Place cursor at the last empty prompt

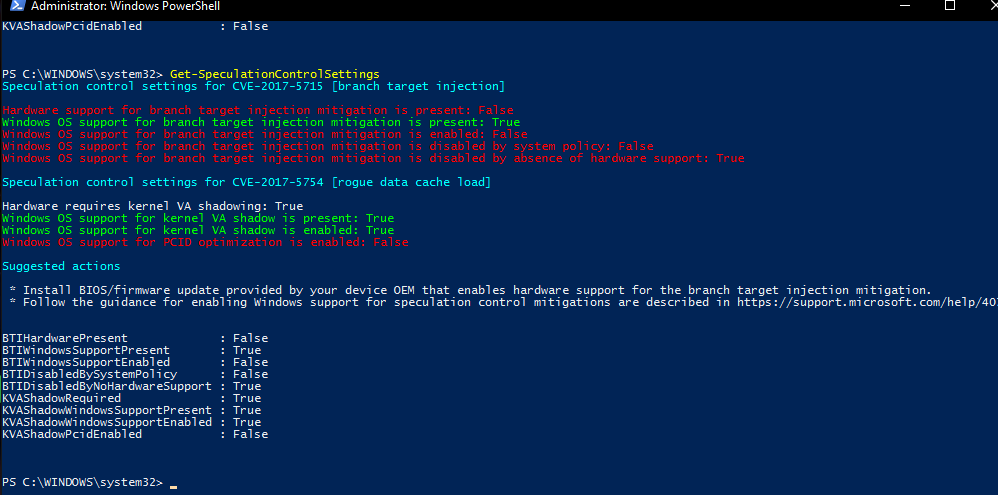[x=174, y=483]
